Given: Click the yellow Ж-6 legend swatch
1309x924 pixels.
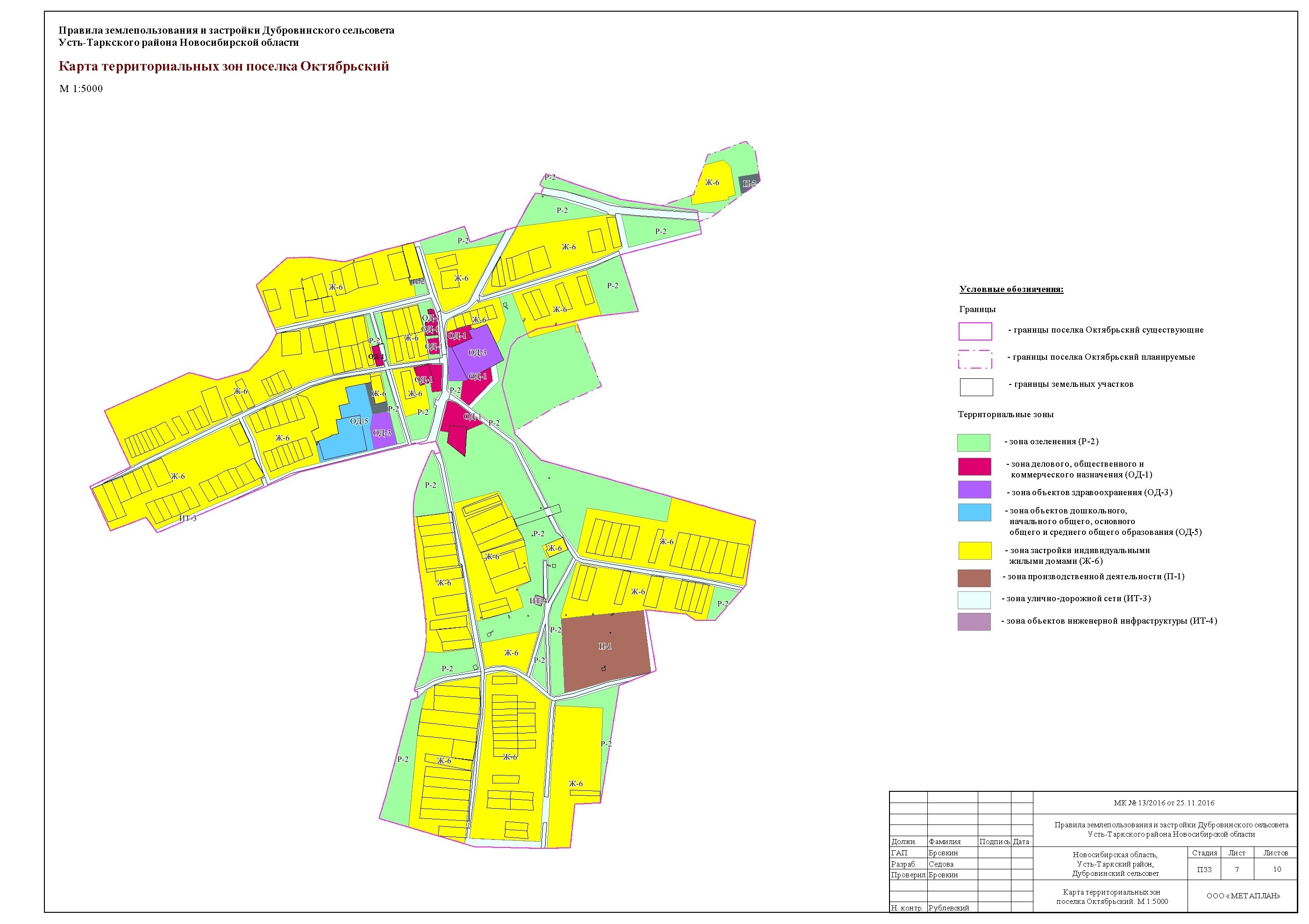Looking at the screenshot, I should pos(975,551).
